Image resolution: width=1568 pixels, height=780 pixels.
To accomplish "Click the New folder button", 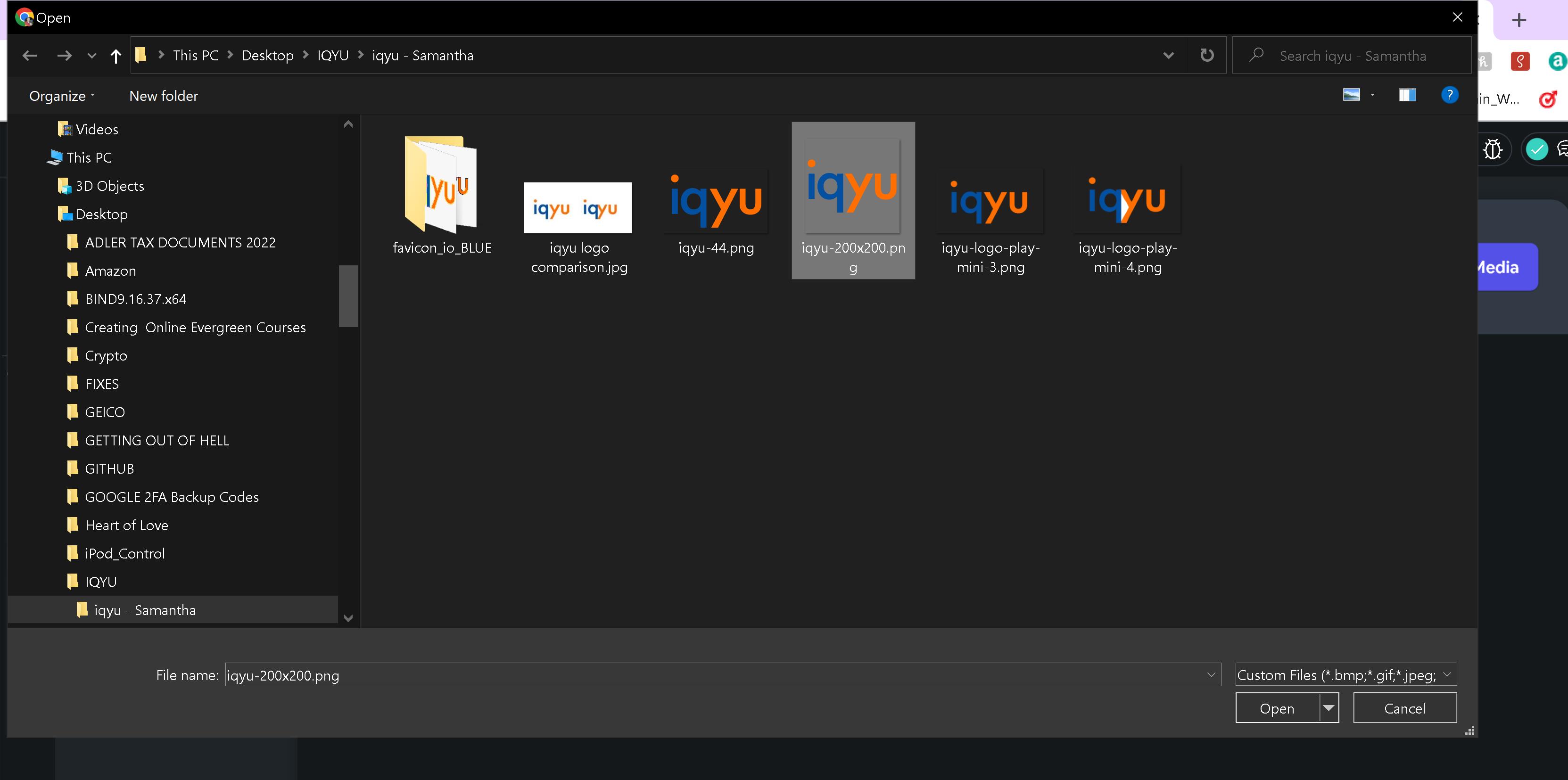I will tap(163, 96).
